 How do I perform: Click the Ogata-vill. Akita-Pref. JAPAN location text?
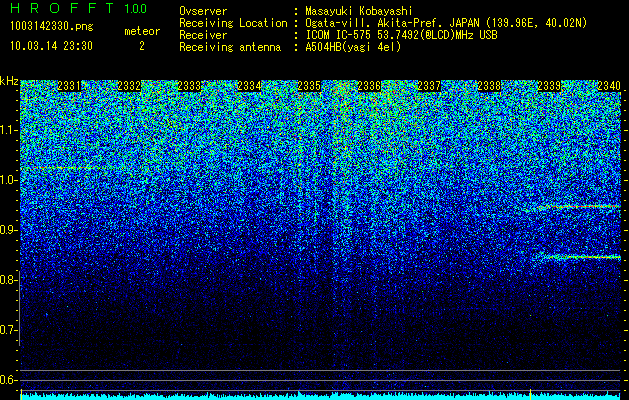pos(446,23)
